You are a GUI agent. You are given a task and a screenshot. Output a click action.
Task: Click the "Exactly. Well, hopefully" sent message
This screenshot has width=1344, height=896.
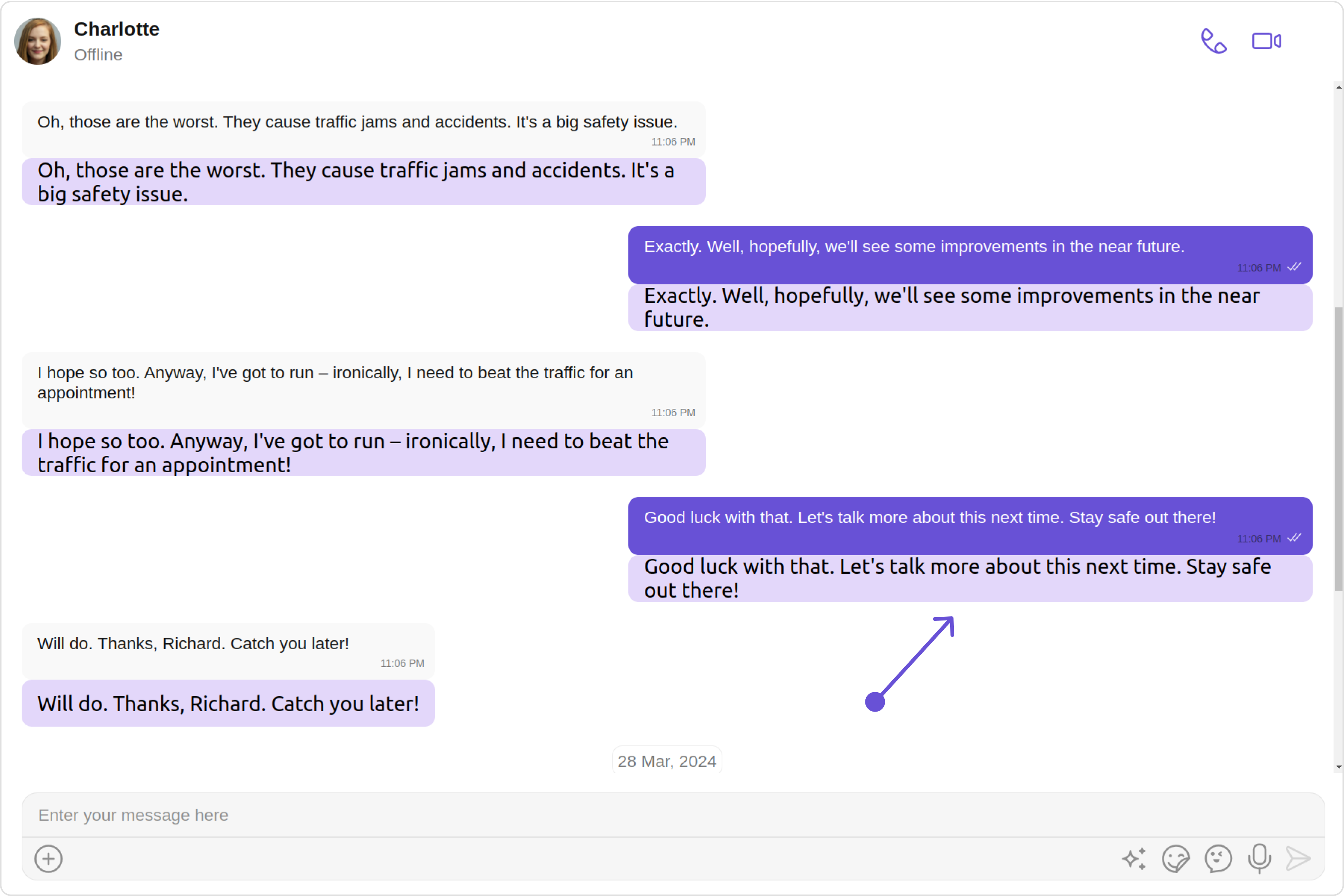point(970,255)
